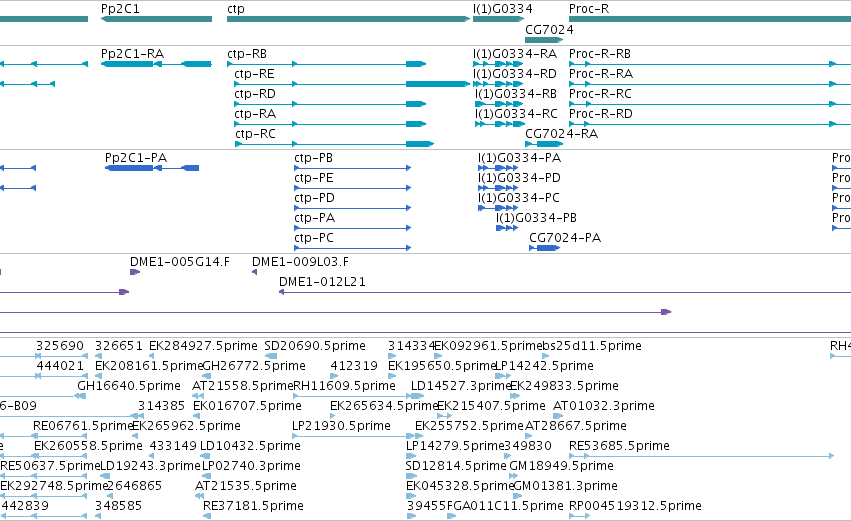The image size is (851, 521).
Task: Select the Pp2C1-PA protein label
Action: (x=136, y=158)
